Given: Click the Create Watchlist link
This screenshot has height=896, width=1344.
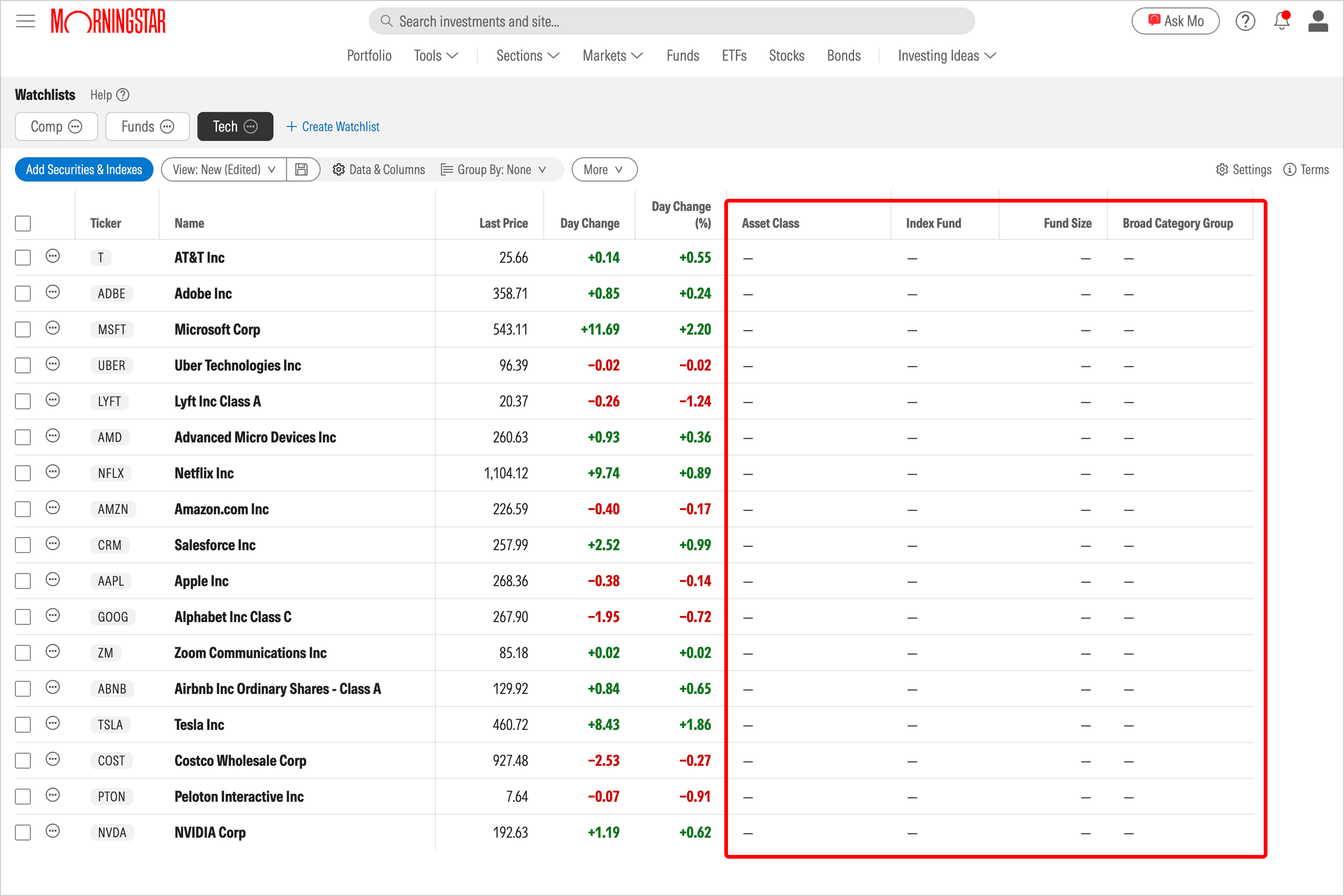Looking at the screenshot, I should pyautogui.click(x=333, y=126).
